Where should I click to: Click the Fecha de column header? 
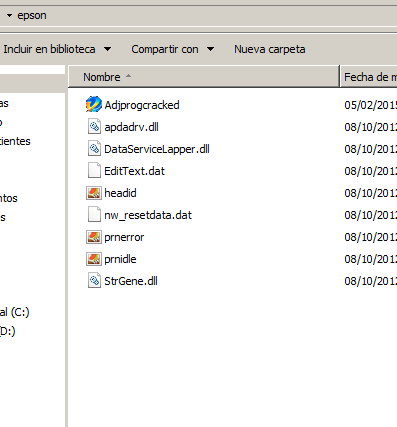click(x=369, y=77)
